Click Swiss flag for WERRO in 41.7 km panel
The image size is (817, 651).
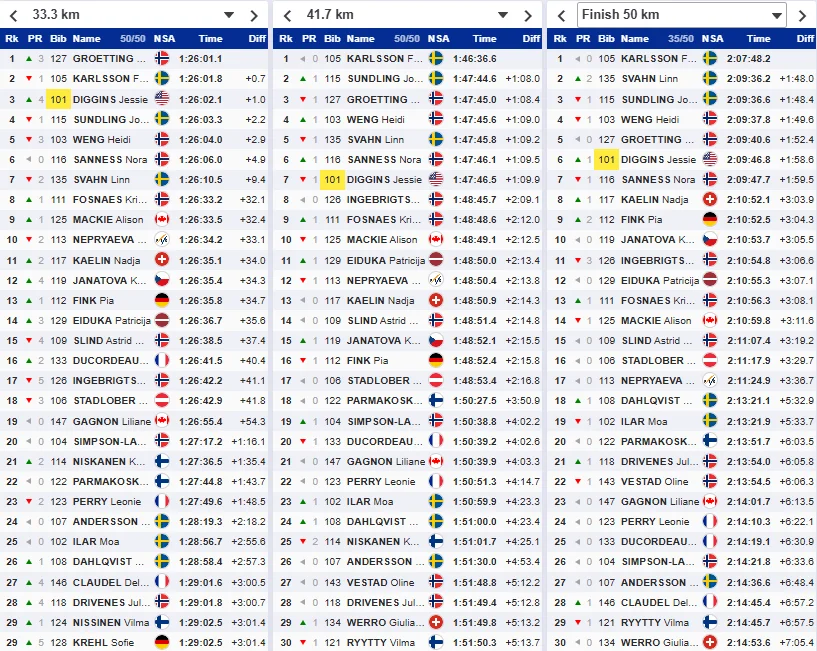[x=436, y=622]
